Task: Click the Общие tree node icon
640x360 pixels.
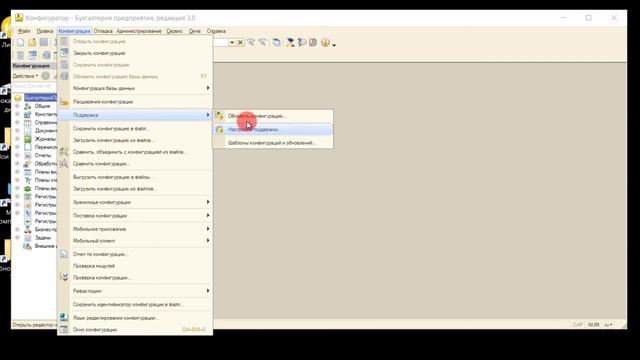Action: pyautogui.click(x=28, y=106)
